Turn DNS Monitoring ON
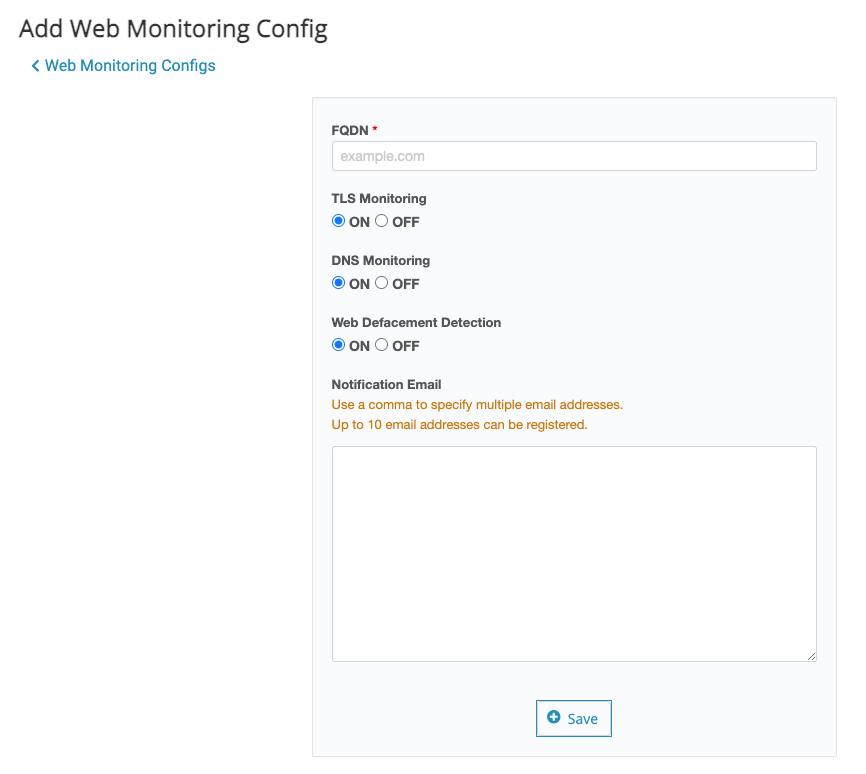 (x=339, y=284)
